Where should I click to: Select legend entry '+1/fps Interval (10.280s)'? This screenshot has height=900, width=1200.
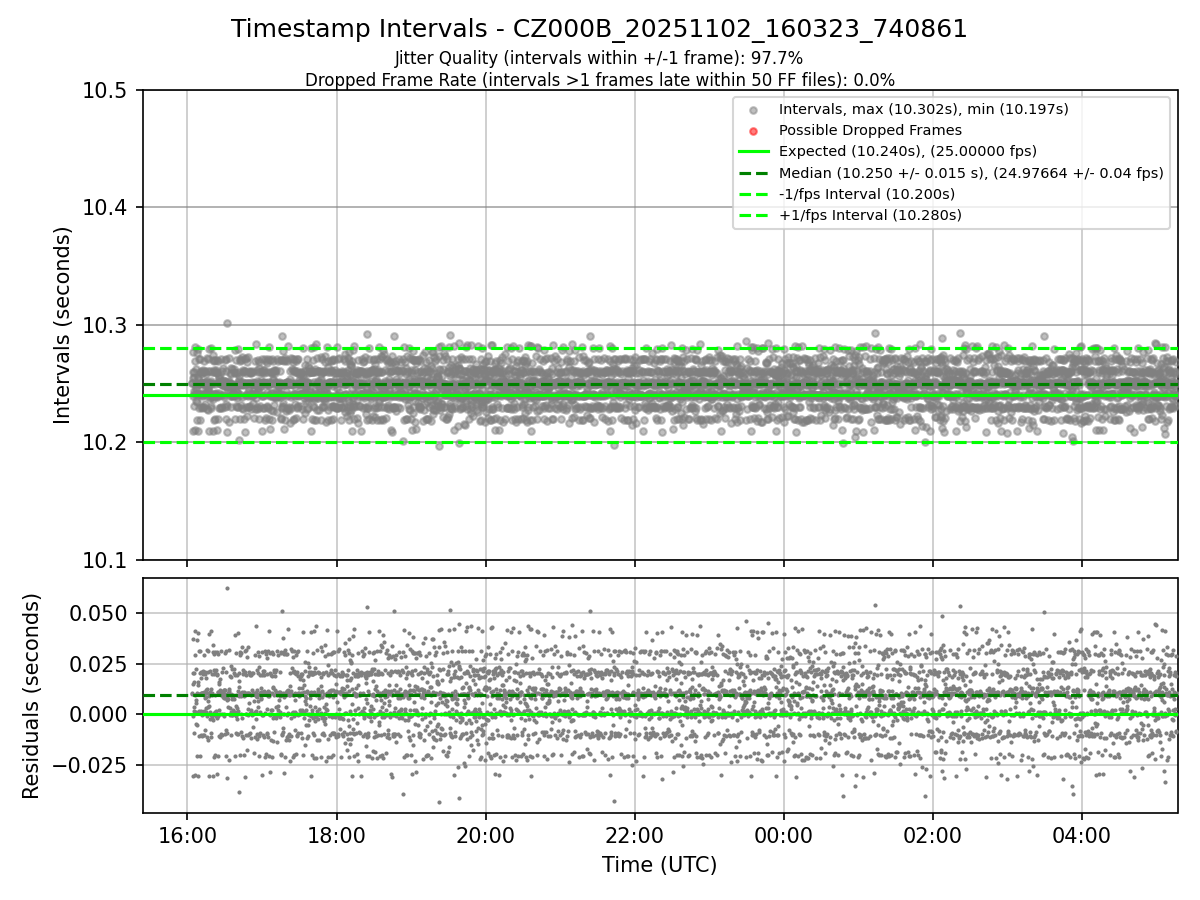click(x=870, y=214)
